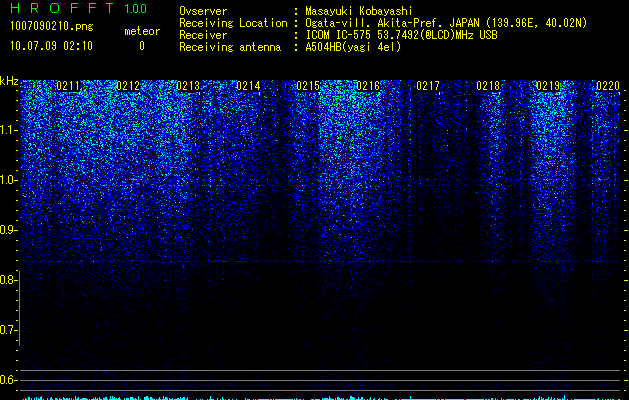Viewport: 629px width, 400px height.
Task: Click the 1.1 kHz axis label
Action: coord(9,130)
